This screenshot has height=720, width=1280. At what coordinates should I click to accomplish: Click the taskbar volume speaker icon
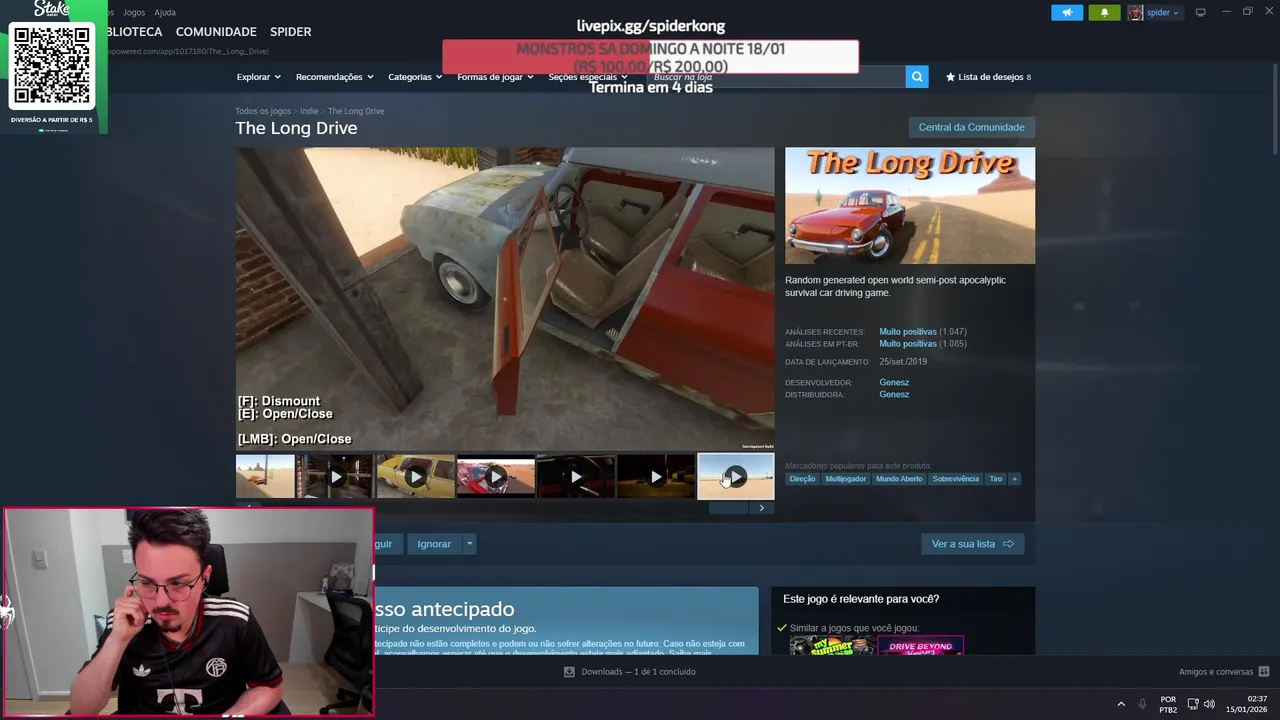coord(1209,704)
